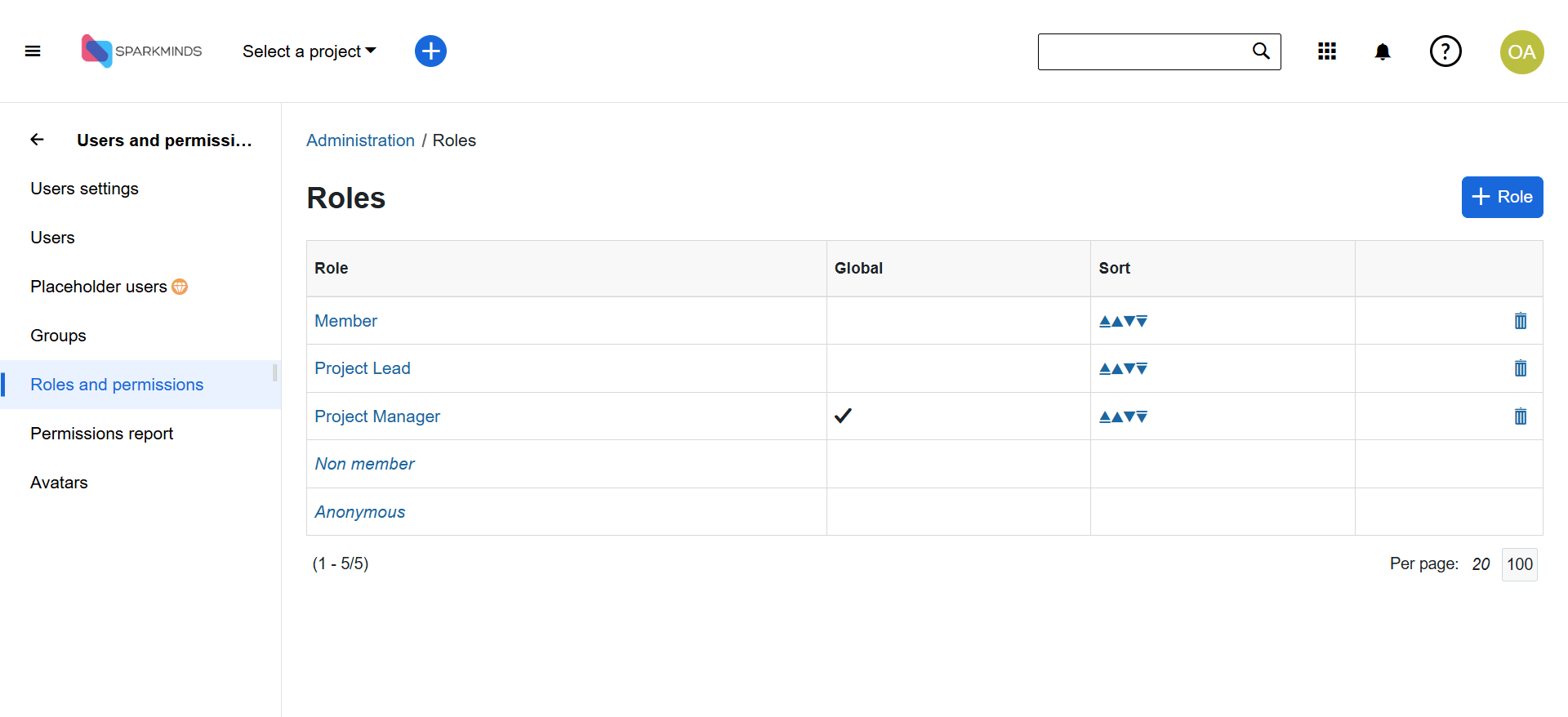Move Project Manager role to top

[x=1105, y=416]
